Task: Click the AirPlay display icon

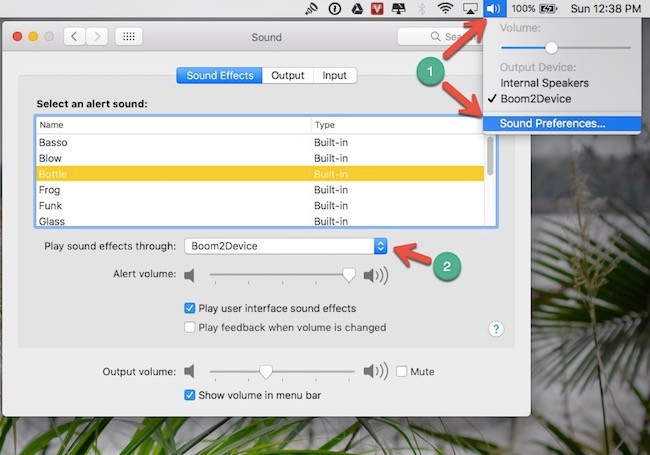Action: (x=469, y=8)
